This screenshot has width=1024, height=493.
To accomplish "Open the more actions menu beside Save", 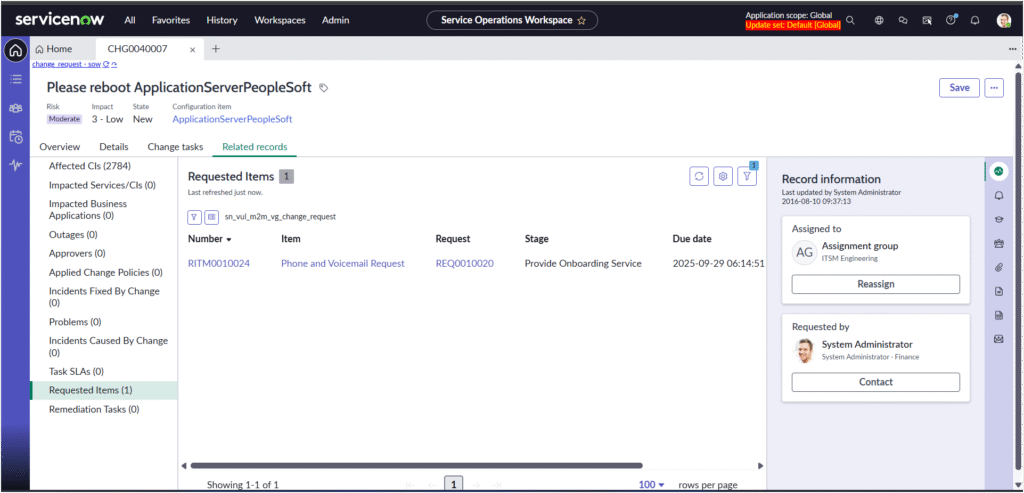I will pos(993,88).
